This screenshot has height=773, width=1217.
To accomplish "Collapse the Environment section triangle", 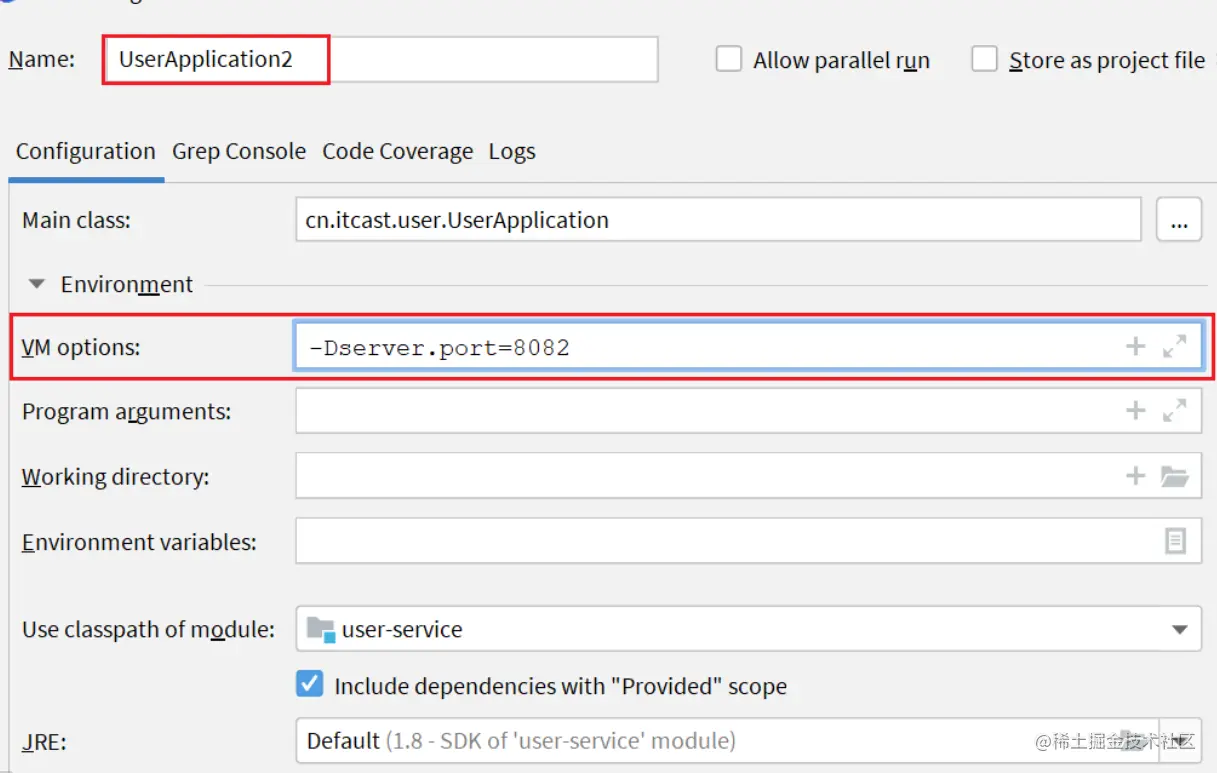I will tap(37, 285).
